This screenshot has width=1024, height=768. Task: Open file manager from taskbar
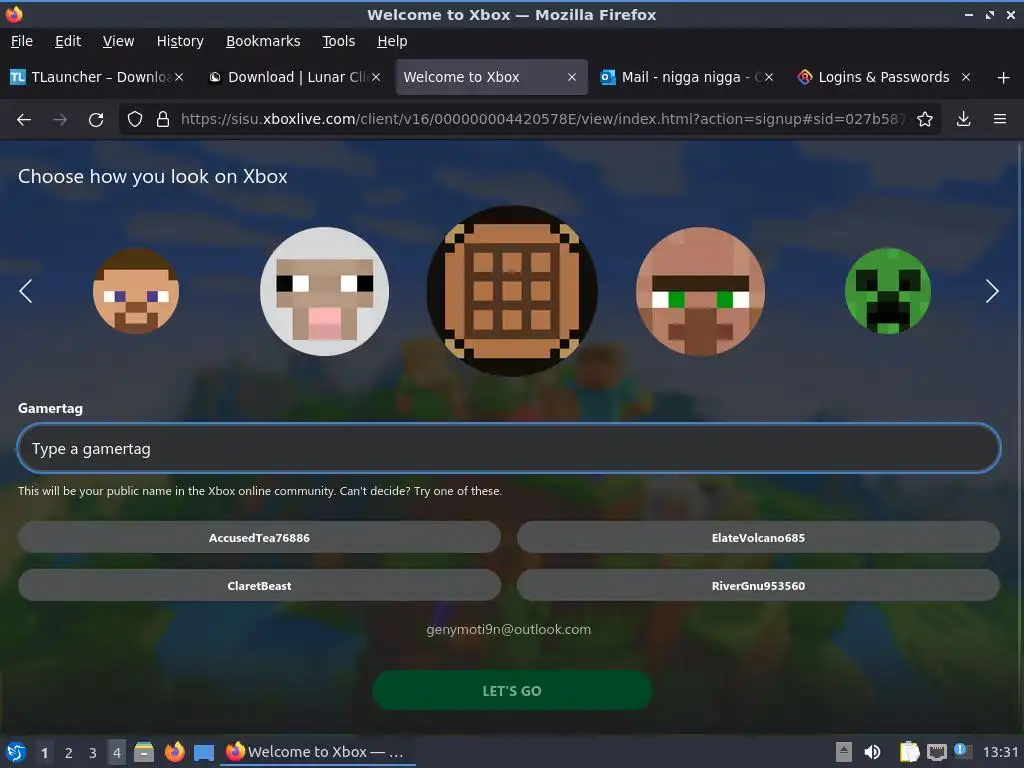point(144,752)
